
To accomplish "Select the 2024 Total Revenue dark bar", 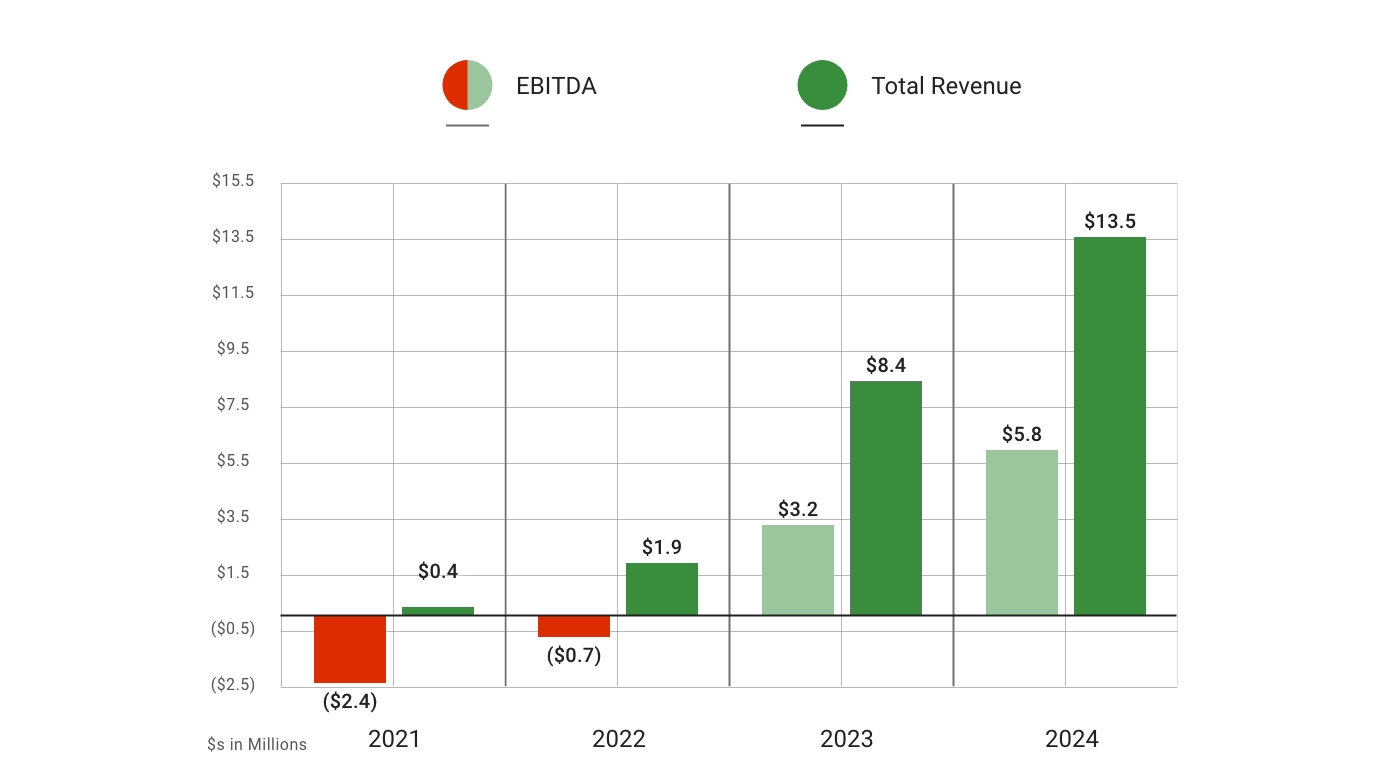I will 1110,426.
